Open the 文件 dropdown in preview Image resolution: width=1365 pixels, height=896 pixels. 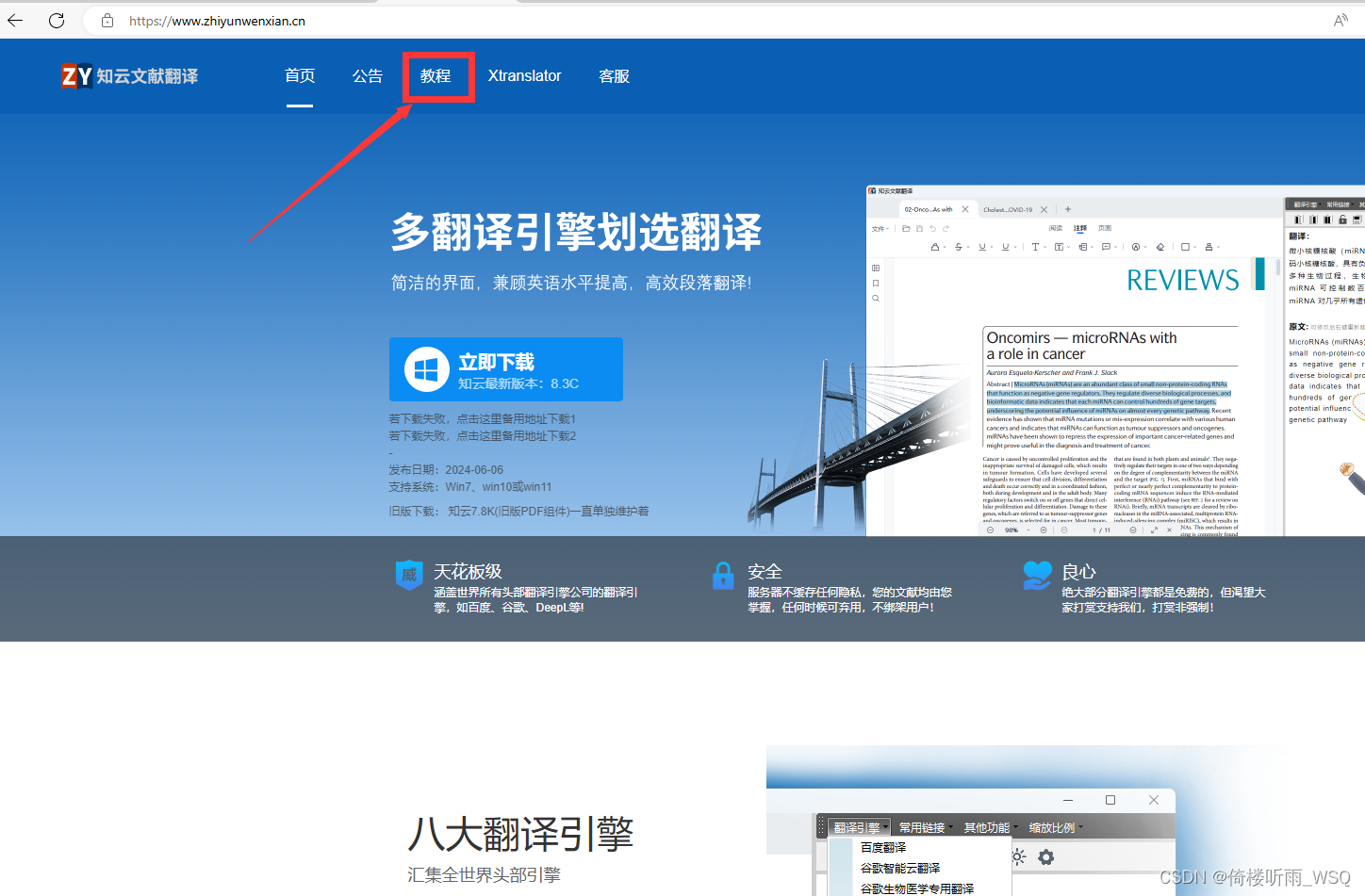(880, 228)
